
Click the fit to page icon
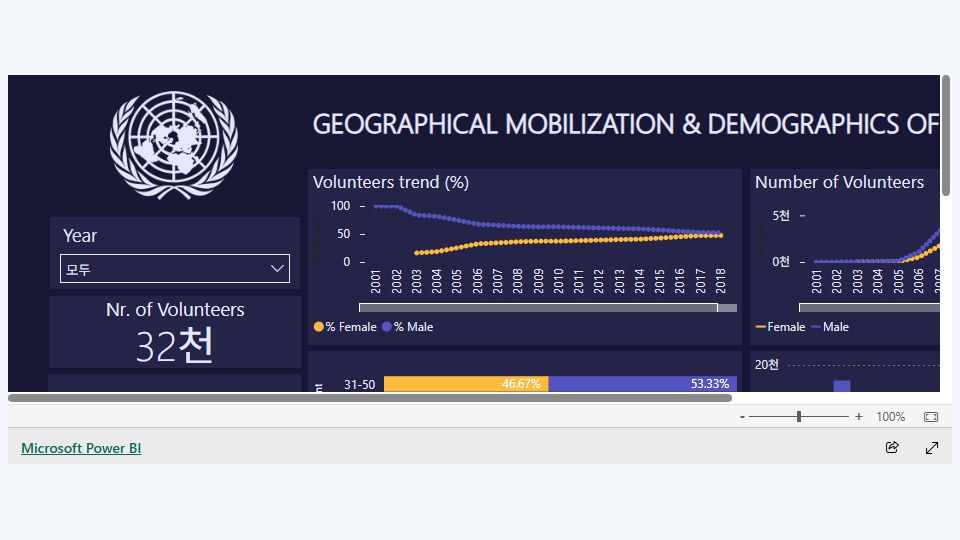[x=931, y=417]
